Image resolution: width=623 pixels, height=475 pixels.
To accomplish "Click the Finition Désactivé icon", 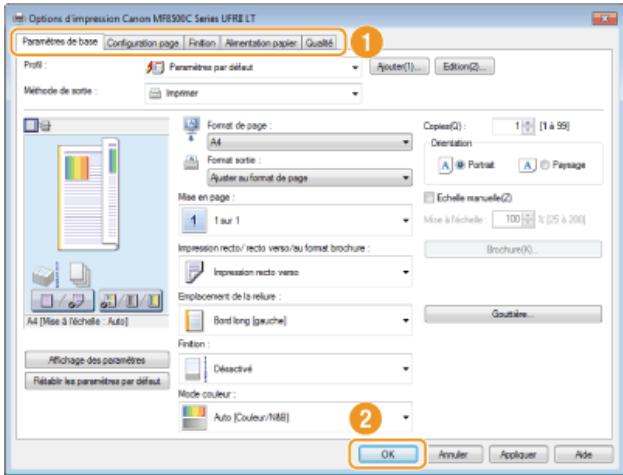I will click(x=196, y=369).
